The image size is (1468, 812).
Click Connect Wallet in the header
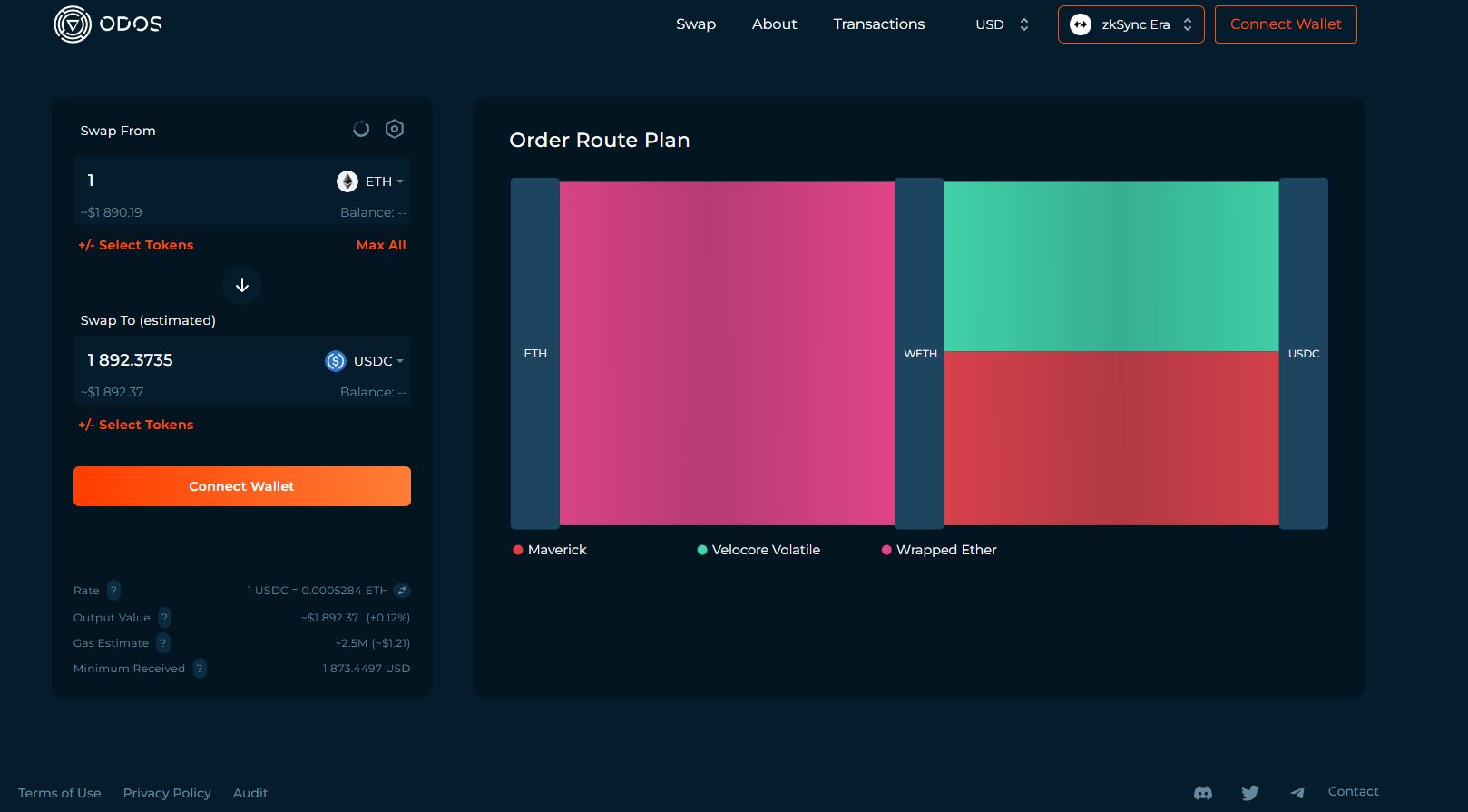(1286, 24)
